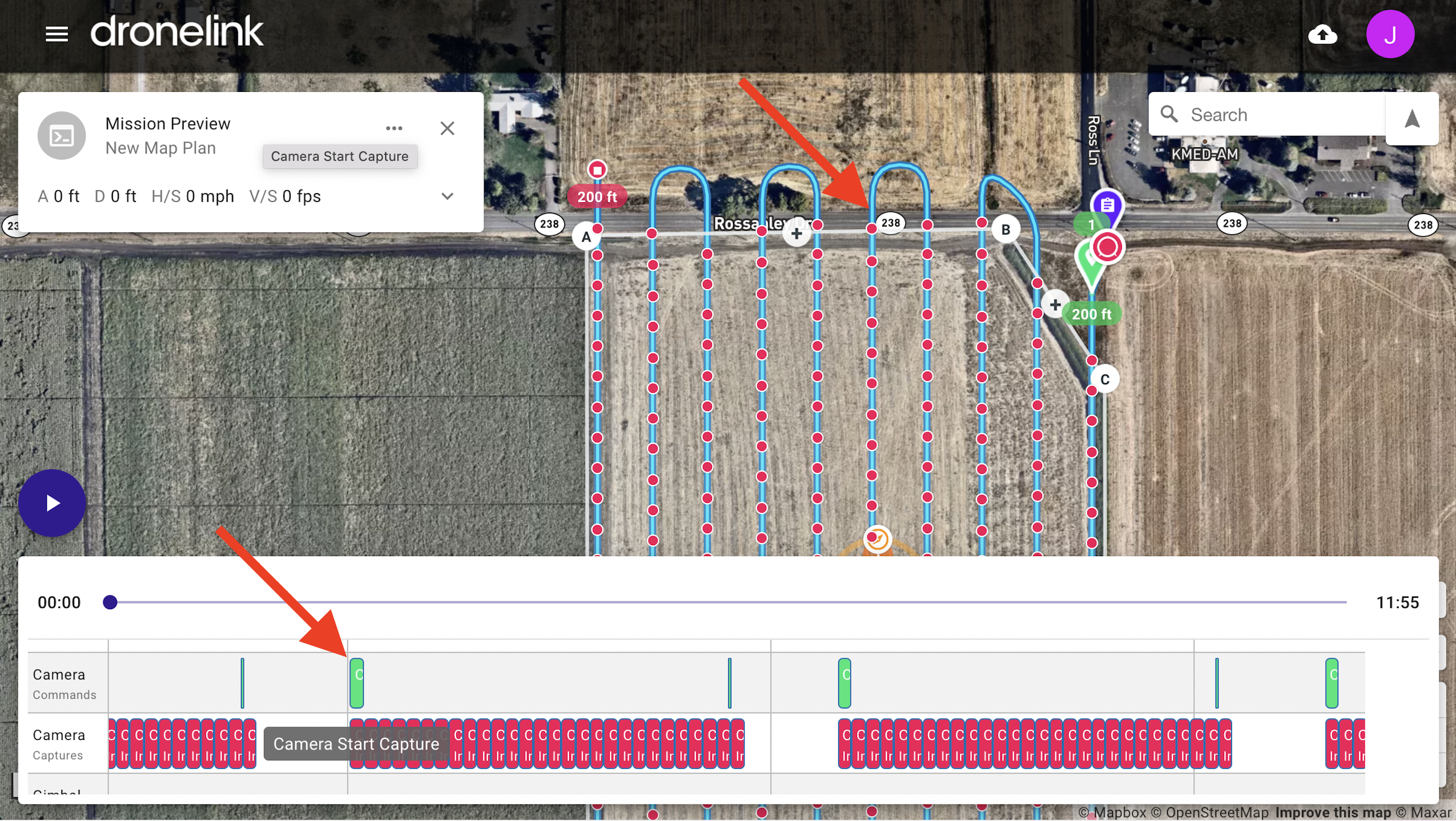Open the Mapbox attribution link
Image resolution: width=1456 pixels, height=821 pixels.
[1113, 812]
